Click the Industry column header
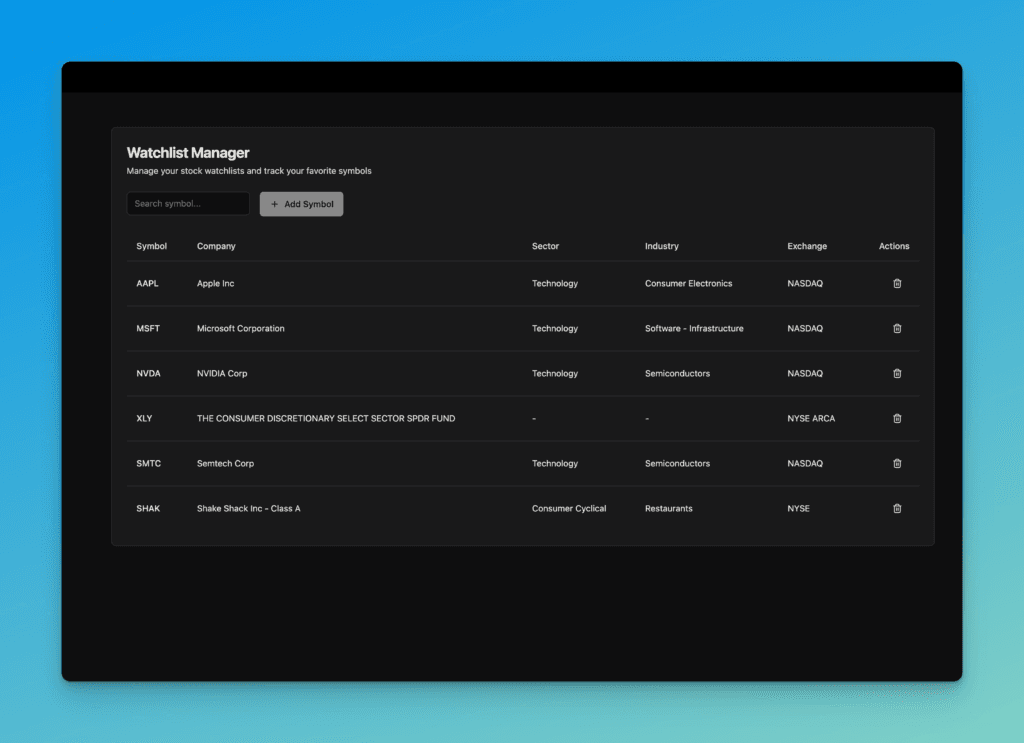This screenshot has height=743, width=1024. 662,246
